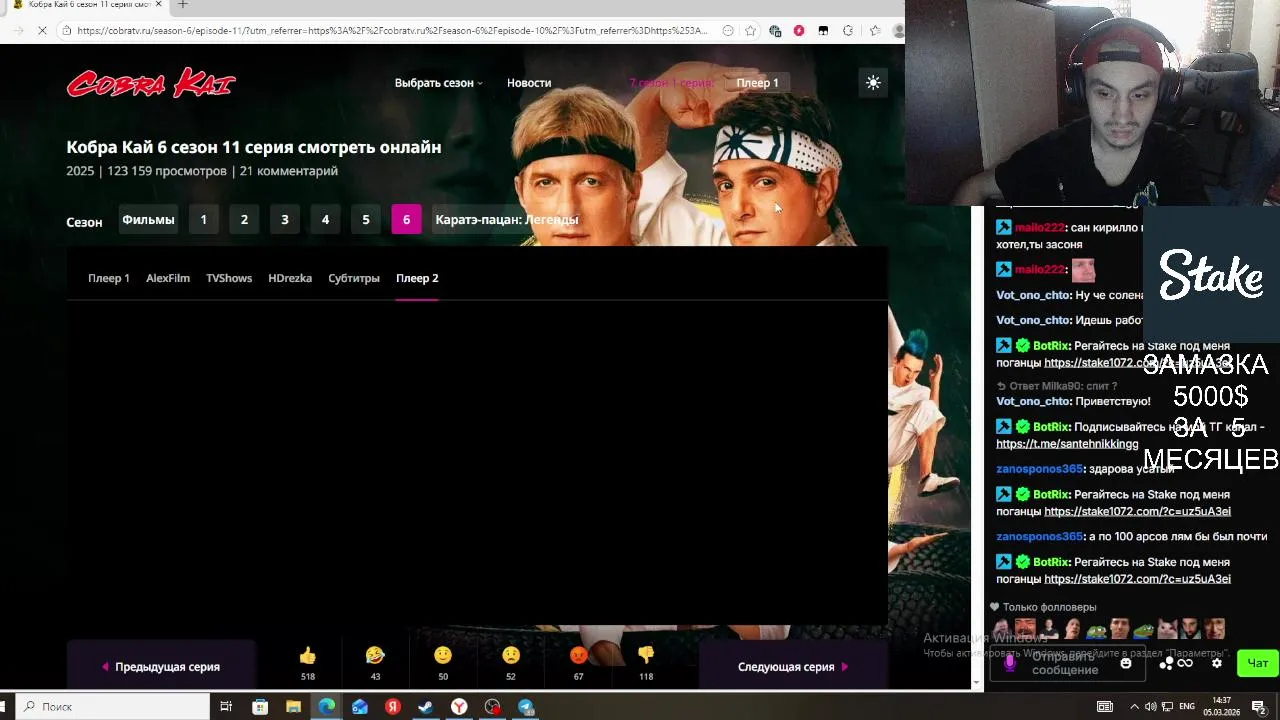The height and width of the screenshot is (720, 1280).
Task: Open the notification center icon
Action: tap(1259, 707)
